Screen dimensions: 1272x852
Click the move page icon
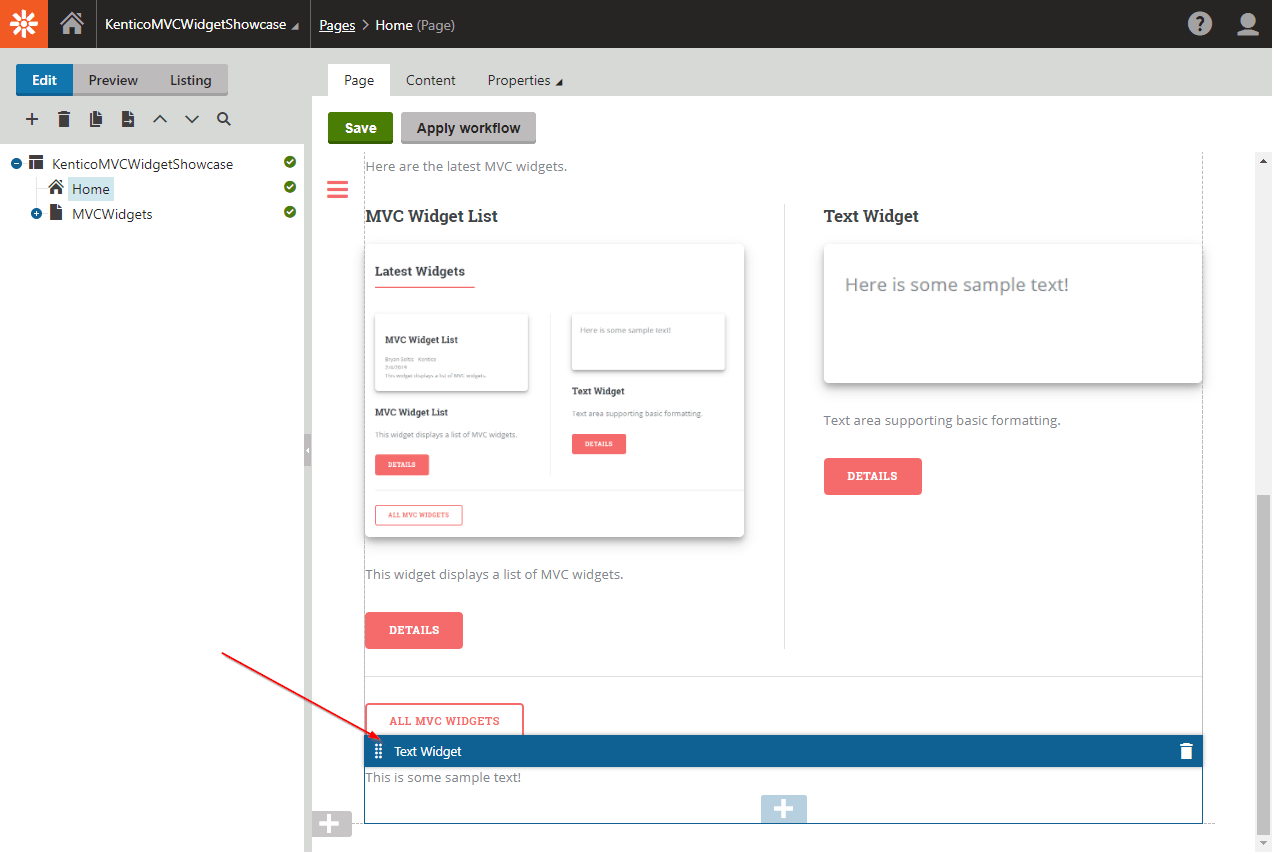(x=128, y=119)
